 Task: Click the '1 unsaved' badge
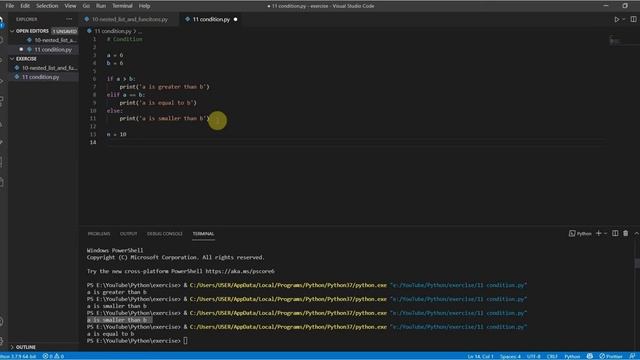(64, 31)
